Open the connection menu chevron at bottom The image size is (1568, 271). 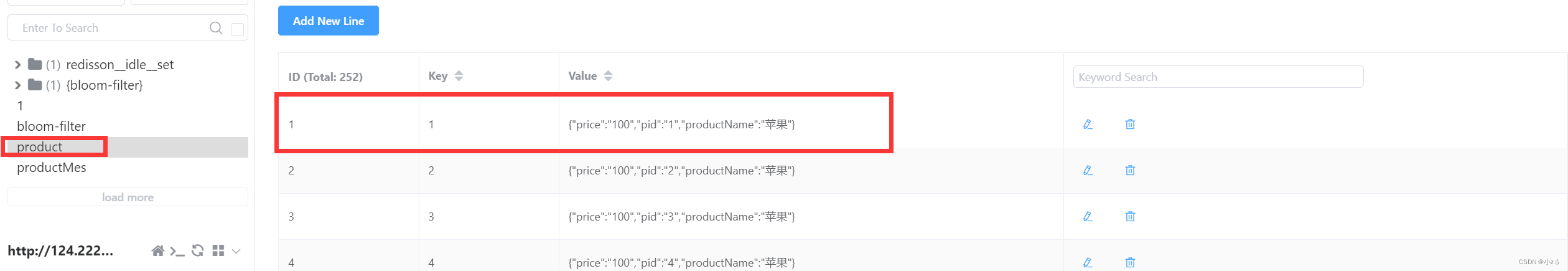point(236,251)
